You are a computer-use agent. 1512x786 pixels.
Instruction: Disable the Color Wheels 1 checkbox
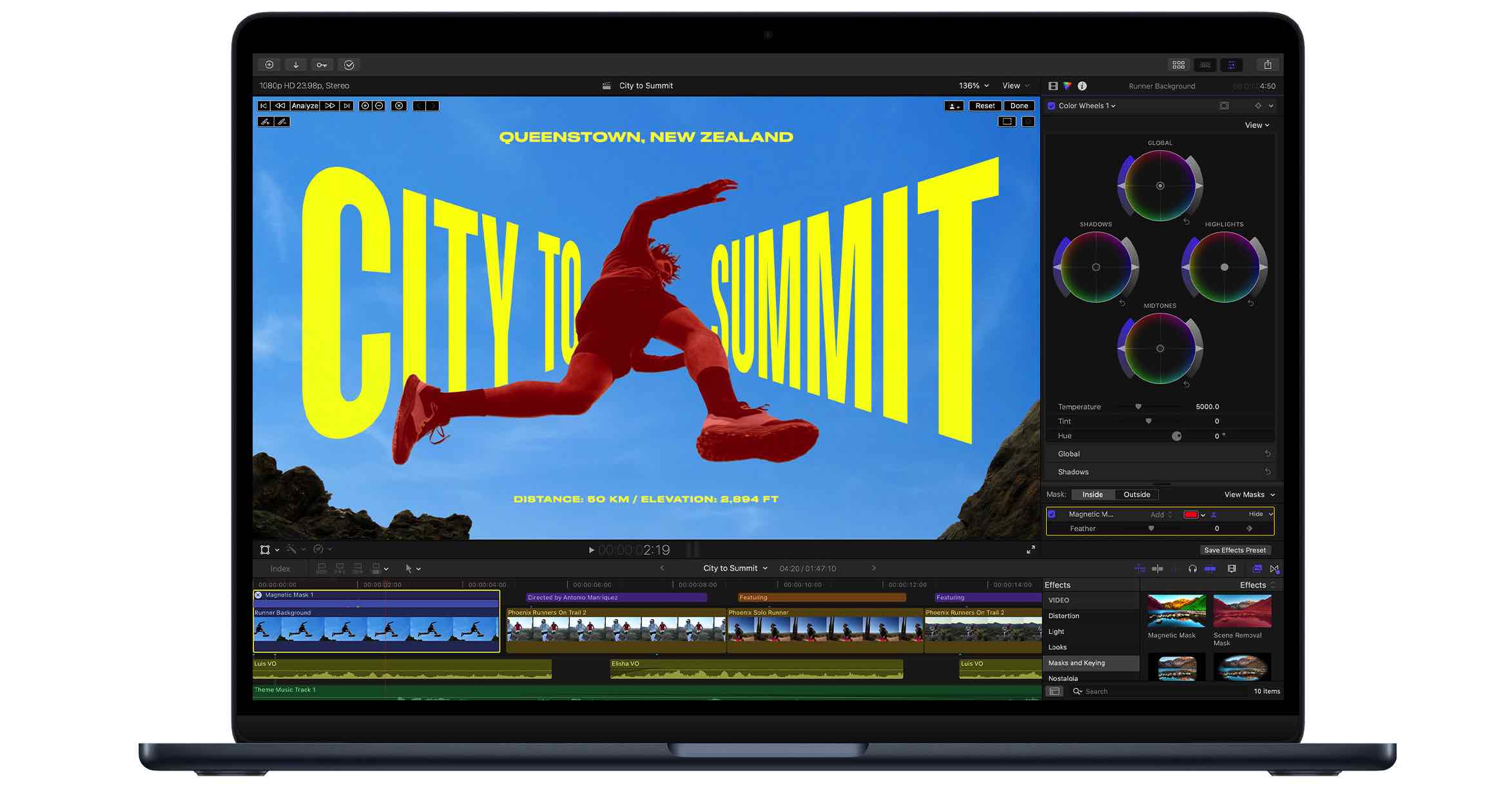point(1052,106)
